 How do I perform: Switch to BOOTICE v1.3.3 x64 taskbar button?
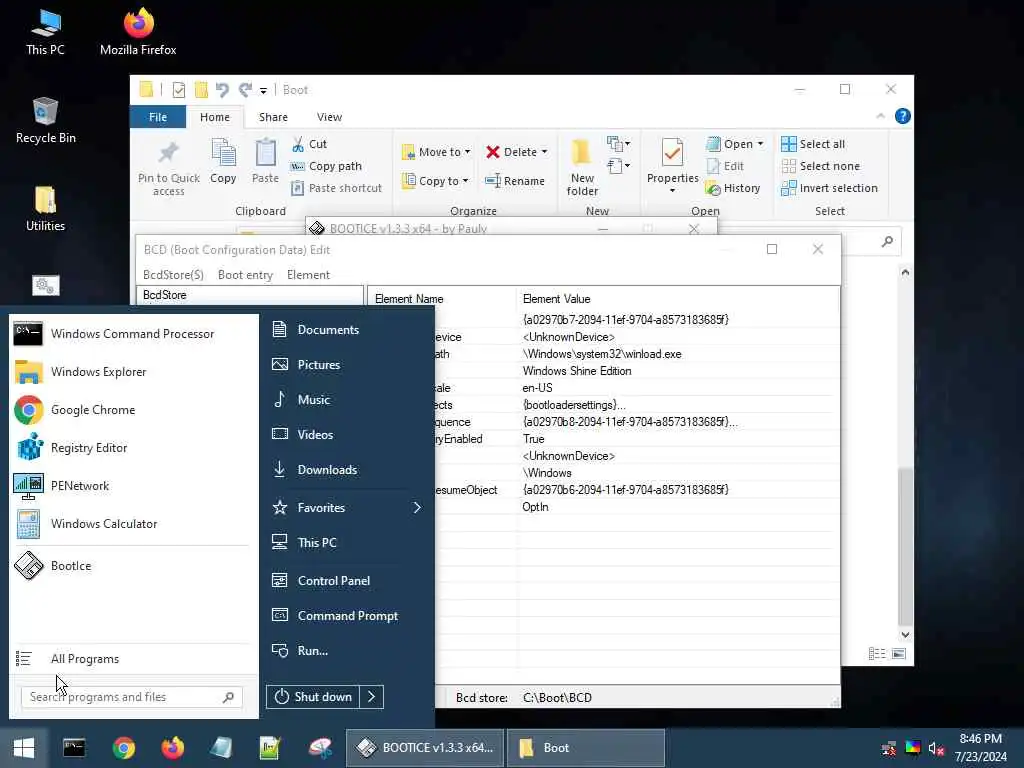pyautogui.click(x=424, y=748)
